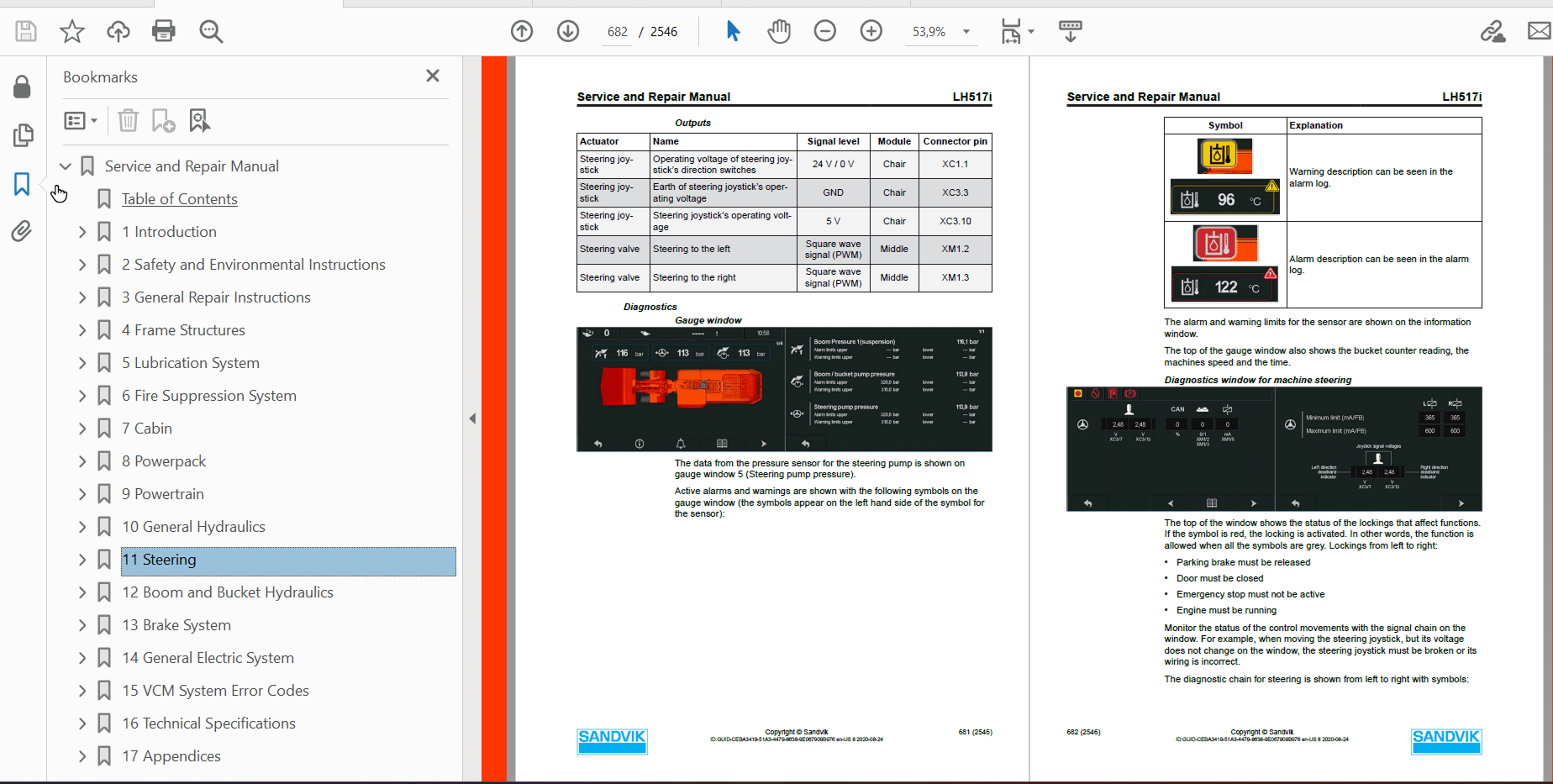Open the 7 Cabin bookmark
Image resolution: width=1553 pixels, height=784 pixels.
[147, 429]
